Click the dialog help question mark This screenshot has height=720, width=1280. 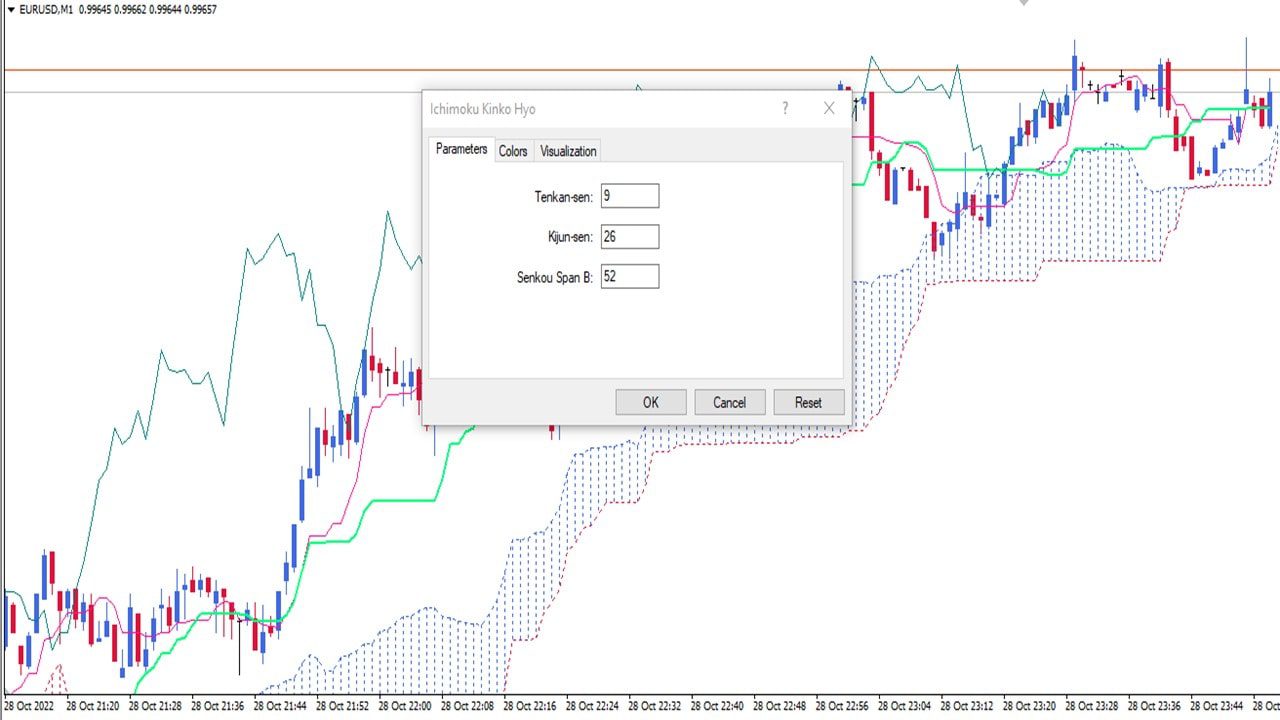tap(785, 108)
